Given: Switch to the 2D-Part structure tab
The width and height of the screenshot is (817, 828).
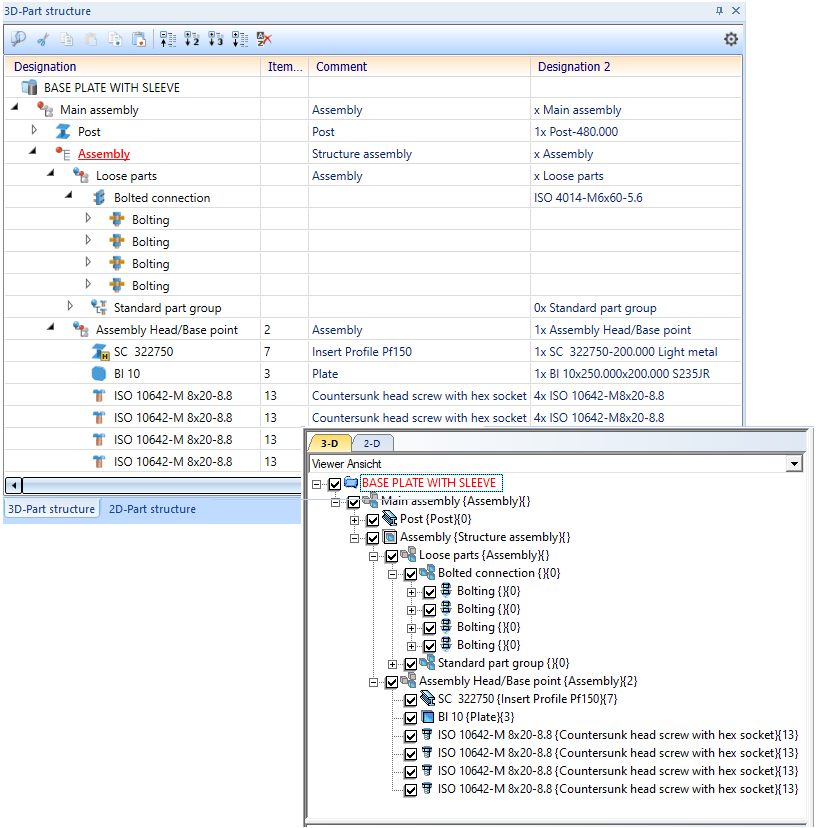Looking at the screenshot, I should 152,509.
